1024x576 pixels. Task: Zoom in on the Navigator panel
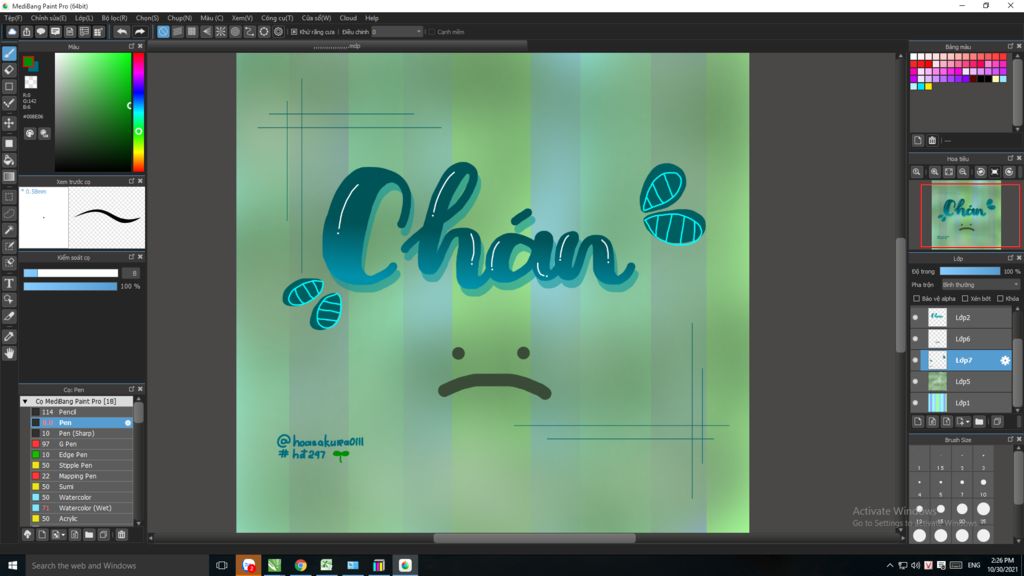click(935, 172)
